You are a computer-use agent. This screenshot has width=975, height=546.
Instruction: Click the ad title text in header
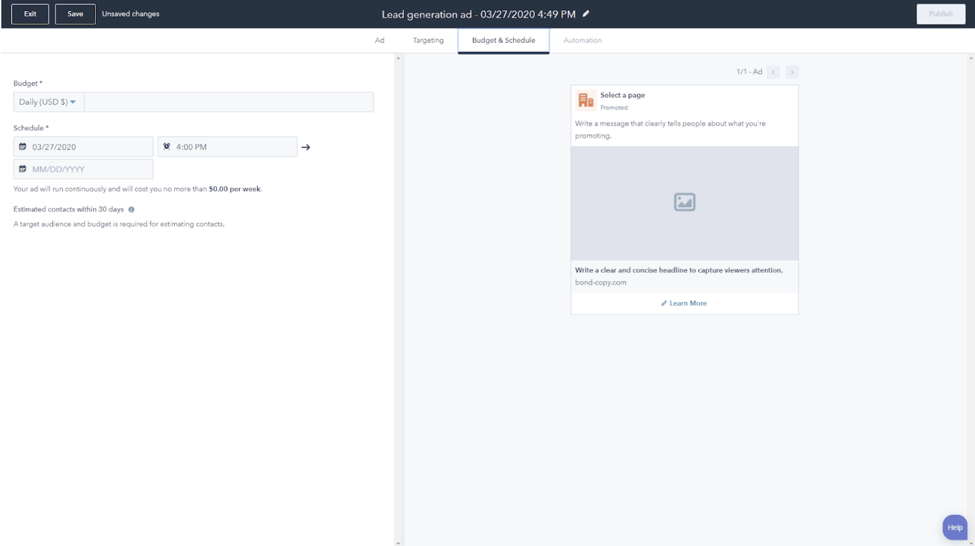click(478, 14)
